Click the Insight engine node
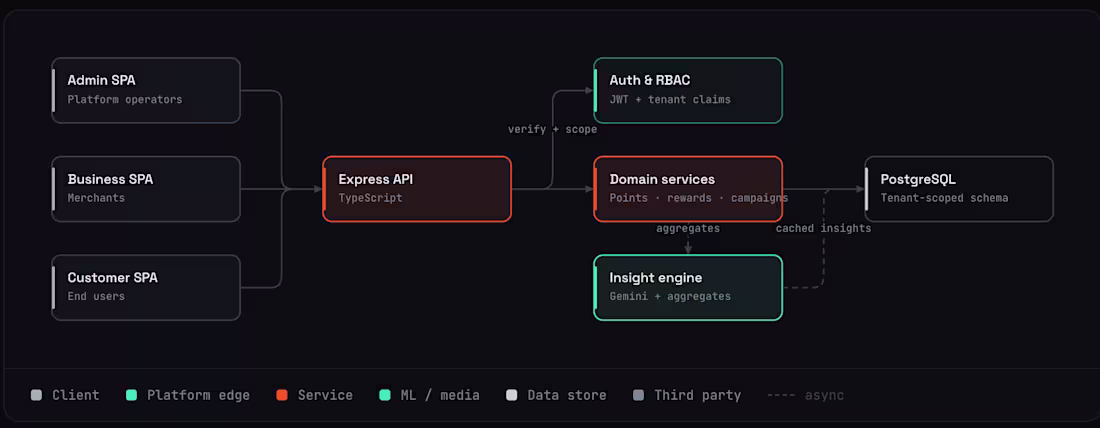The height and width of the screenshot is (428, 1100). pyautogui.click(x=688, y=287)
